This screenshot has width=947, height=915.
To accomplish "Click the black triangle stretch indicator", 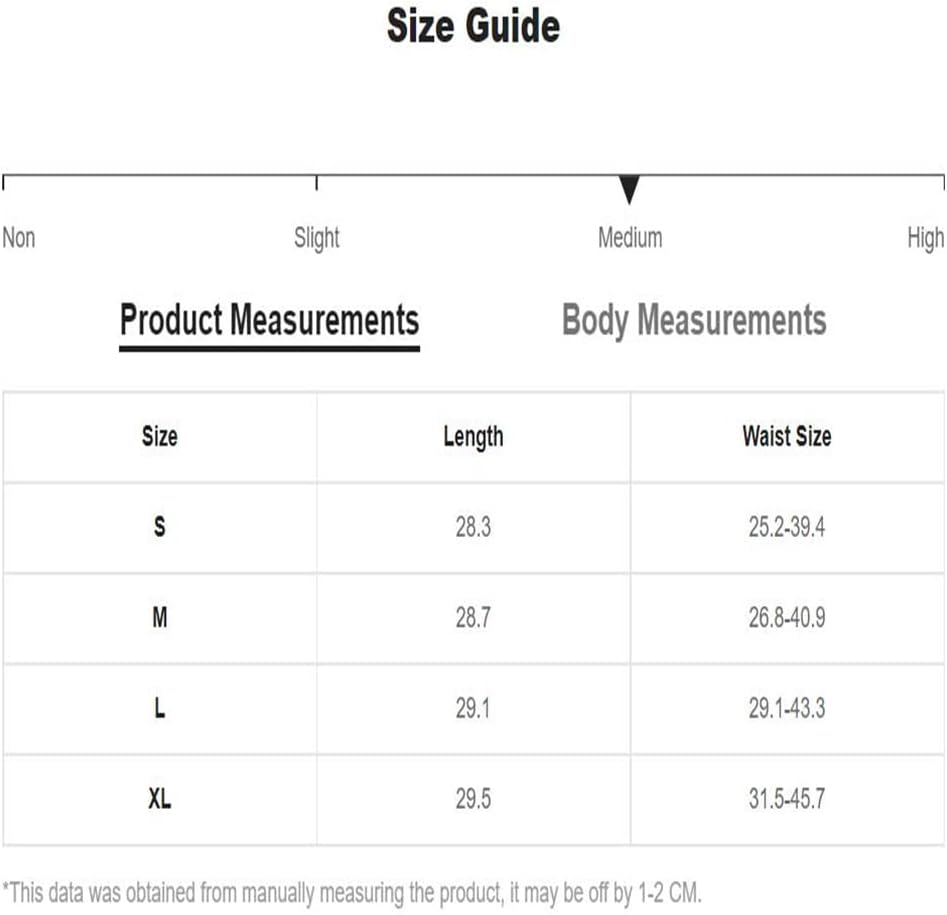I will (629, 190).
